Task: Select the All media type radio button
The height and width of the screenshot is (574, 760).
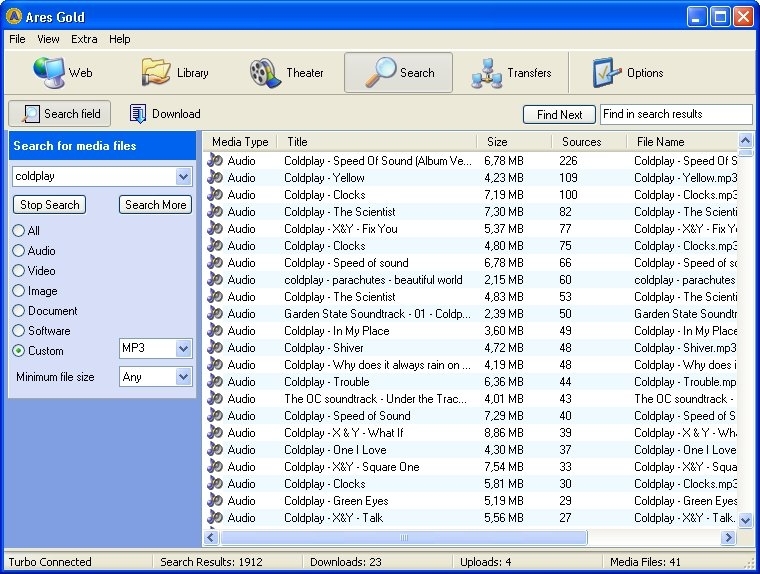Action: click(18, 230)
